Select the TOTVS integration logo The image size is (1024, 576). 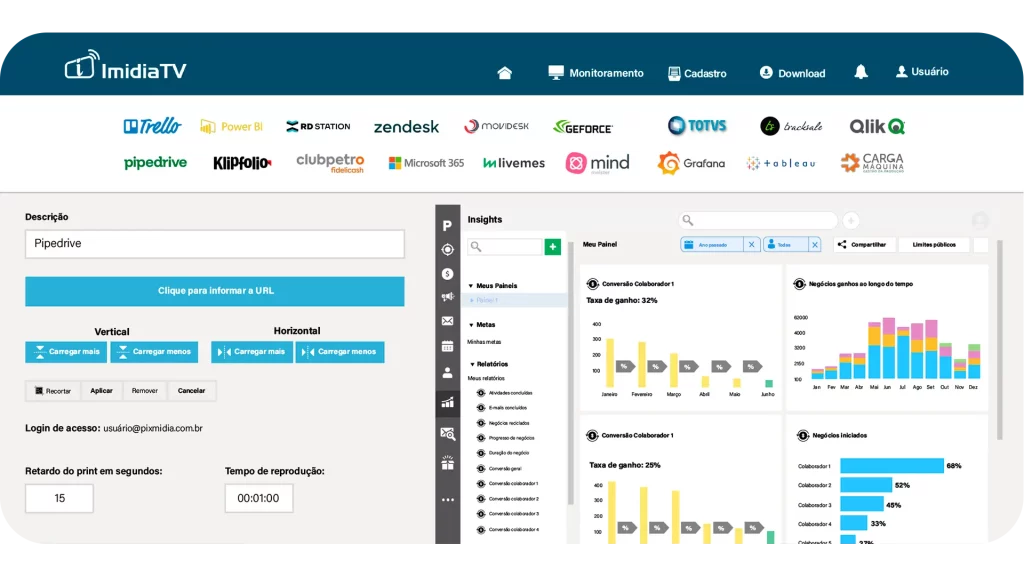(697, 125)
